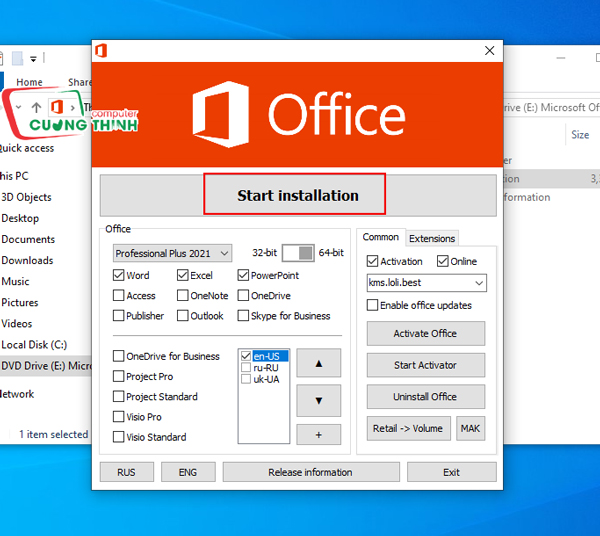Screen dimensions: 600x536
Task: Open 3D Objects in Explorer sidebar
Action: click(26, 197)
